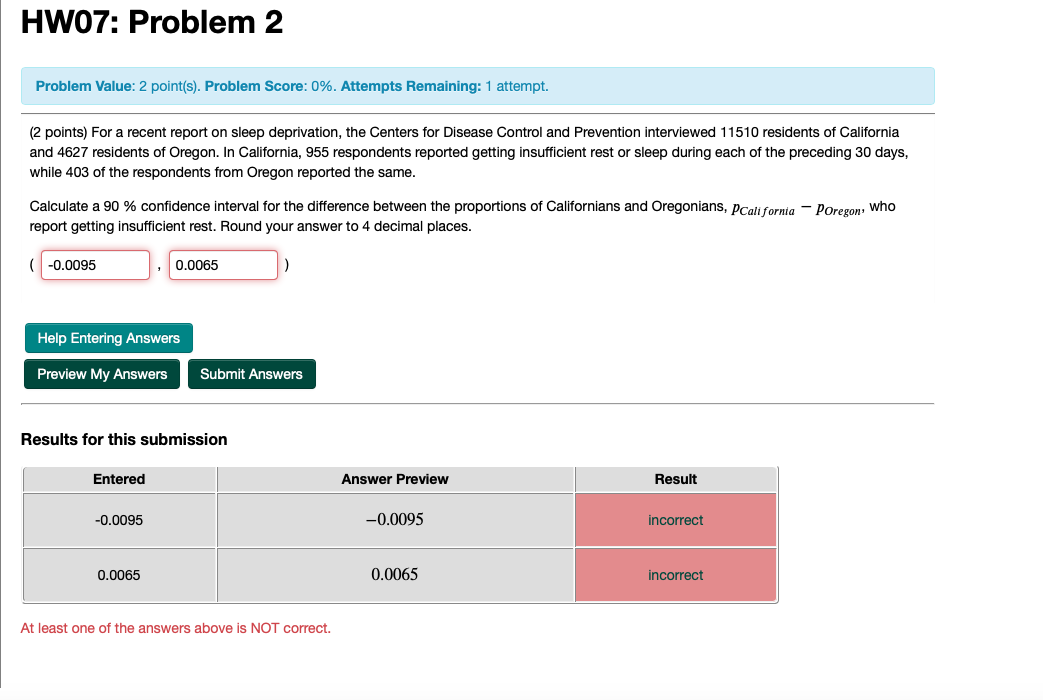Viewport: 1043px width, 700px height.
Task: Select the upper bound input containing 0.0065
Action: pyautogui.click(x=223, y=264)
